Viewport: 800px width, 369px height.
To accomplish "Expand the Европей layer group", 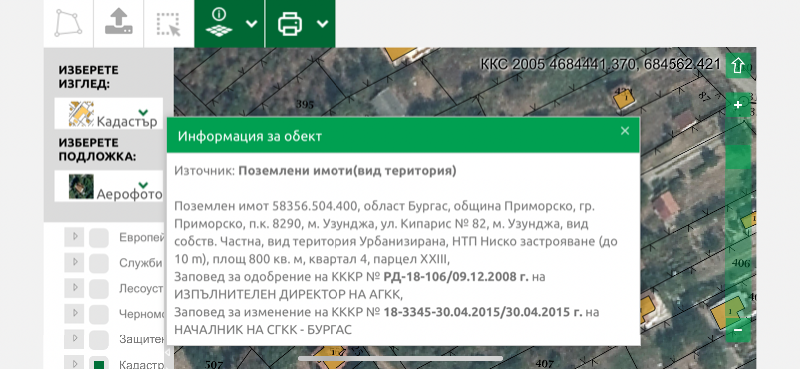I will pyautogui.click(x=74, y=236).
